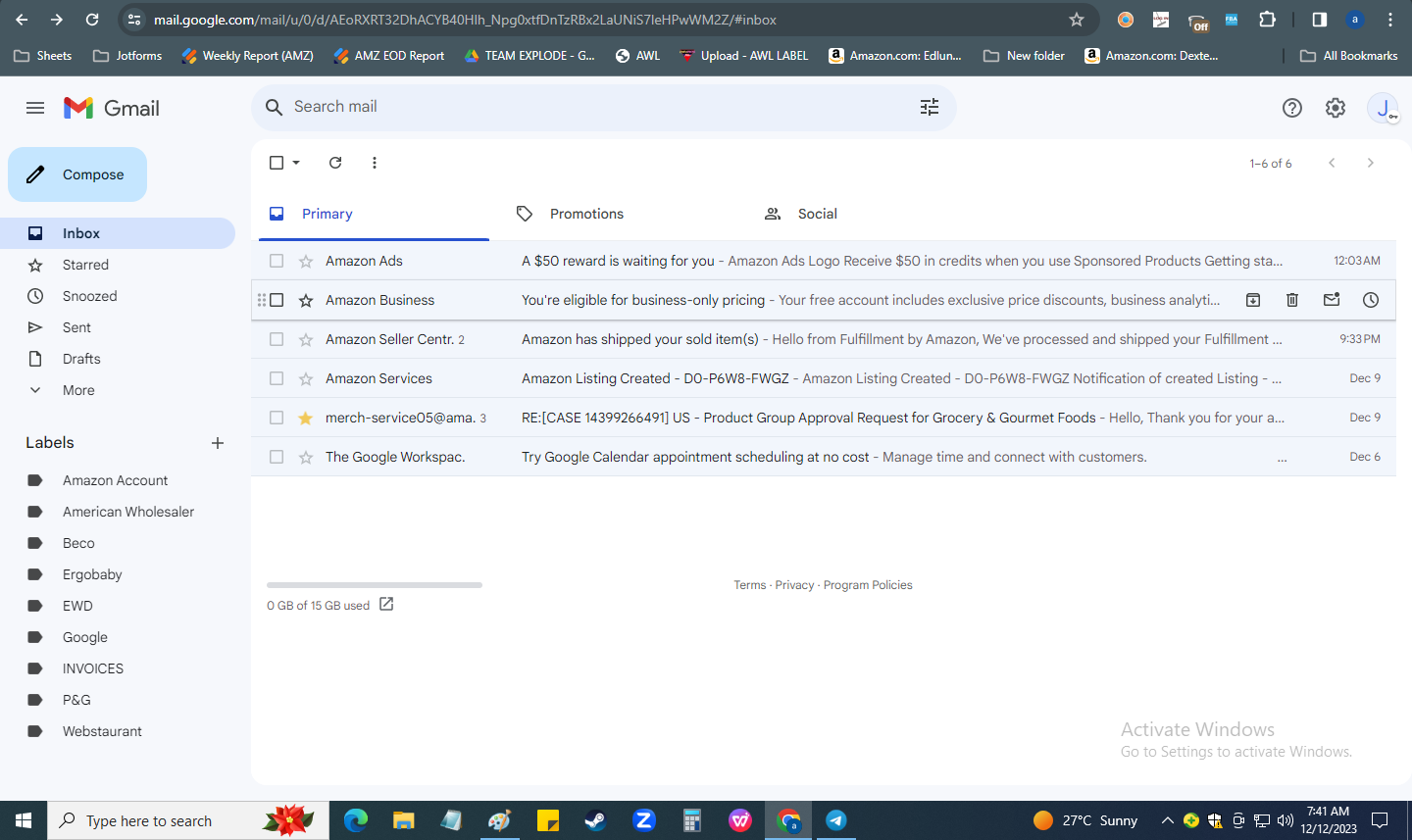
Task: Open the Weekly Report (AMZ) bookmark
Action: [247, 56]
